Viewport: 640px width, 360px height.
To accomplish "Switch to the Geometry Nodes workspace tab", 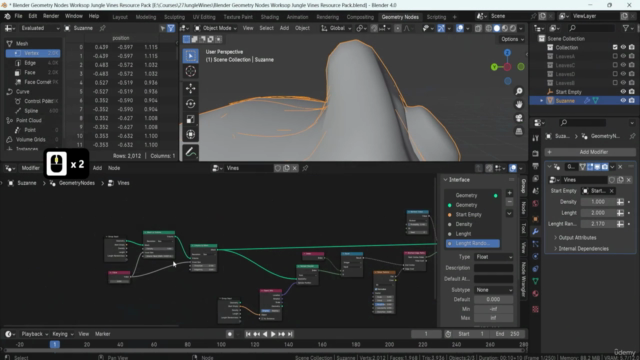I will pos(400,17).
